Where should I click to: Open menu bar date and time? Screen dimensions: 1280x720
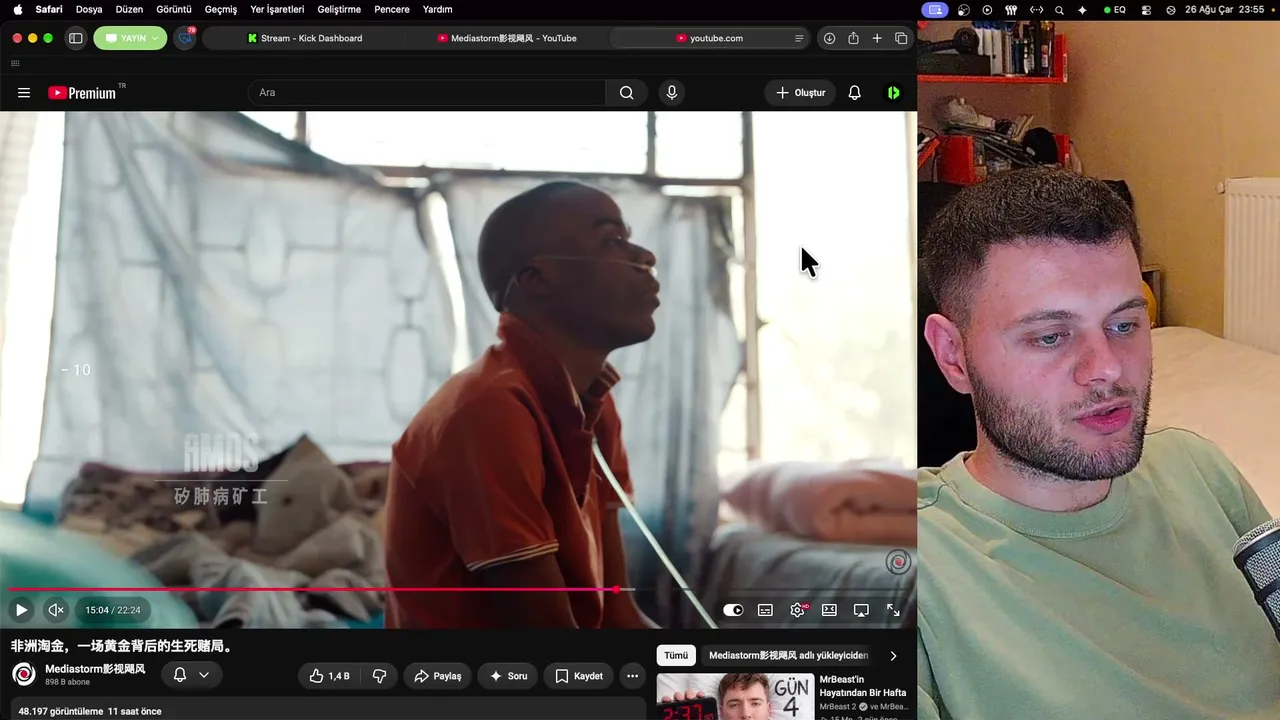1225,9
